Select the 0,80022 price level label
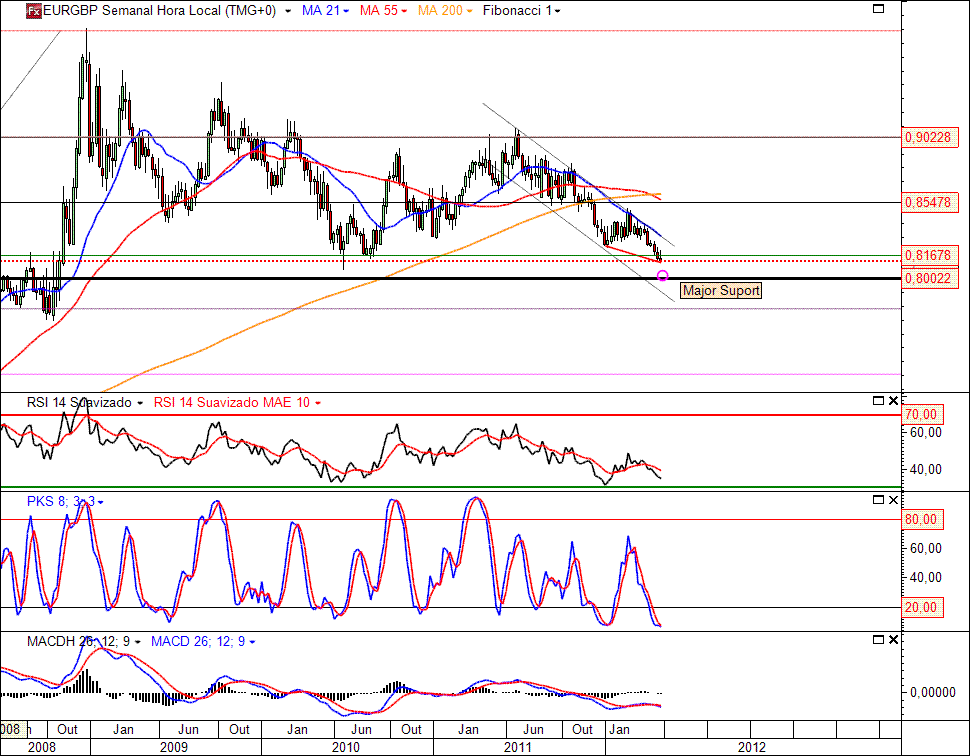This screenshot has height=756, width=970. [x=930, y=278]
